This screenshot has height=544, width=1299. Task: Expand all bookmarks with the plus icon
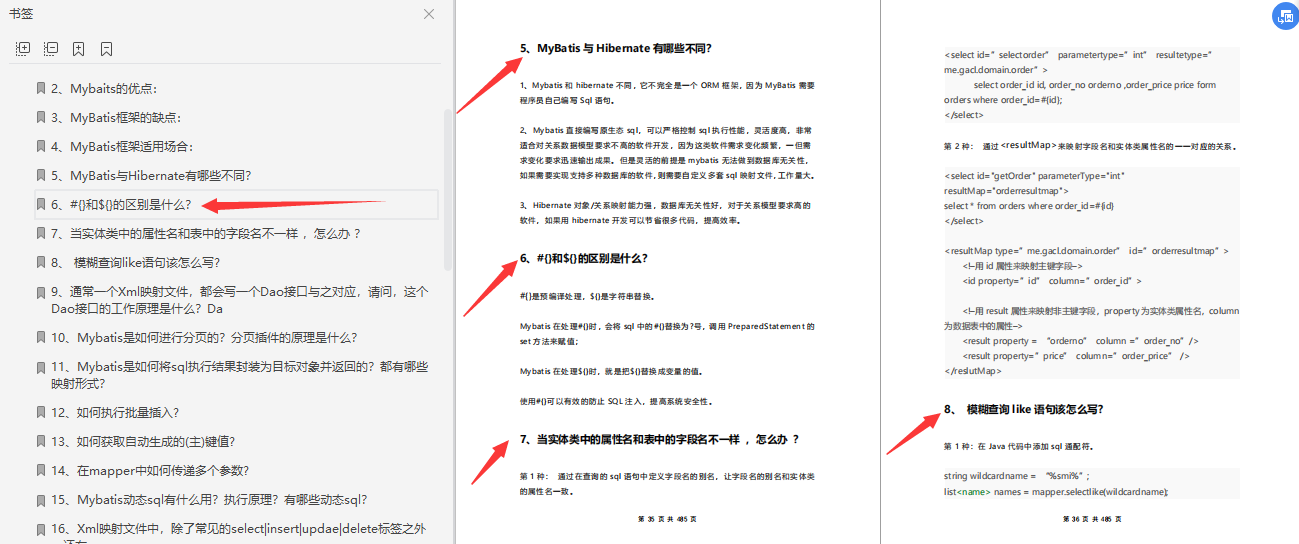[23, 48]
